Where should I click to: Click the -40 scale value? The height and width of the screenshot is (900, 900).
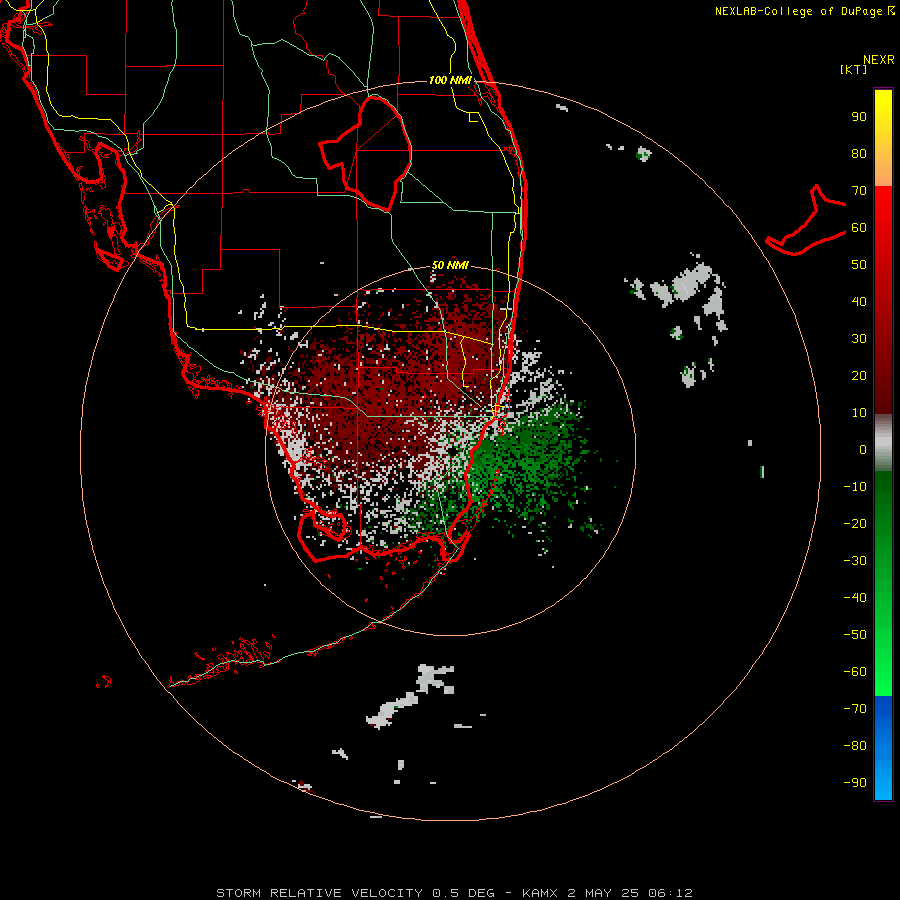[x=855, y=598]
